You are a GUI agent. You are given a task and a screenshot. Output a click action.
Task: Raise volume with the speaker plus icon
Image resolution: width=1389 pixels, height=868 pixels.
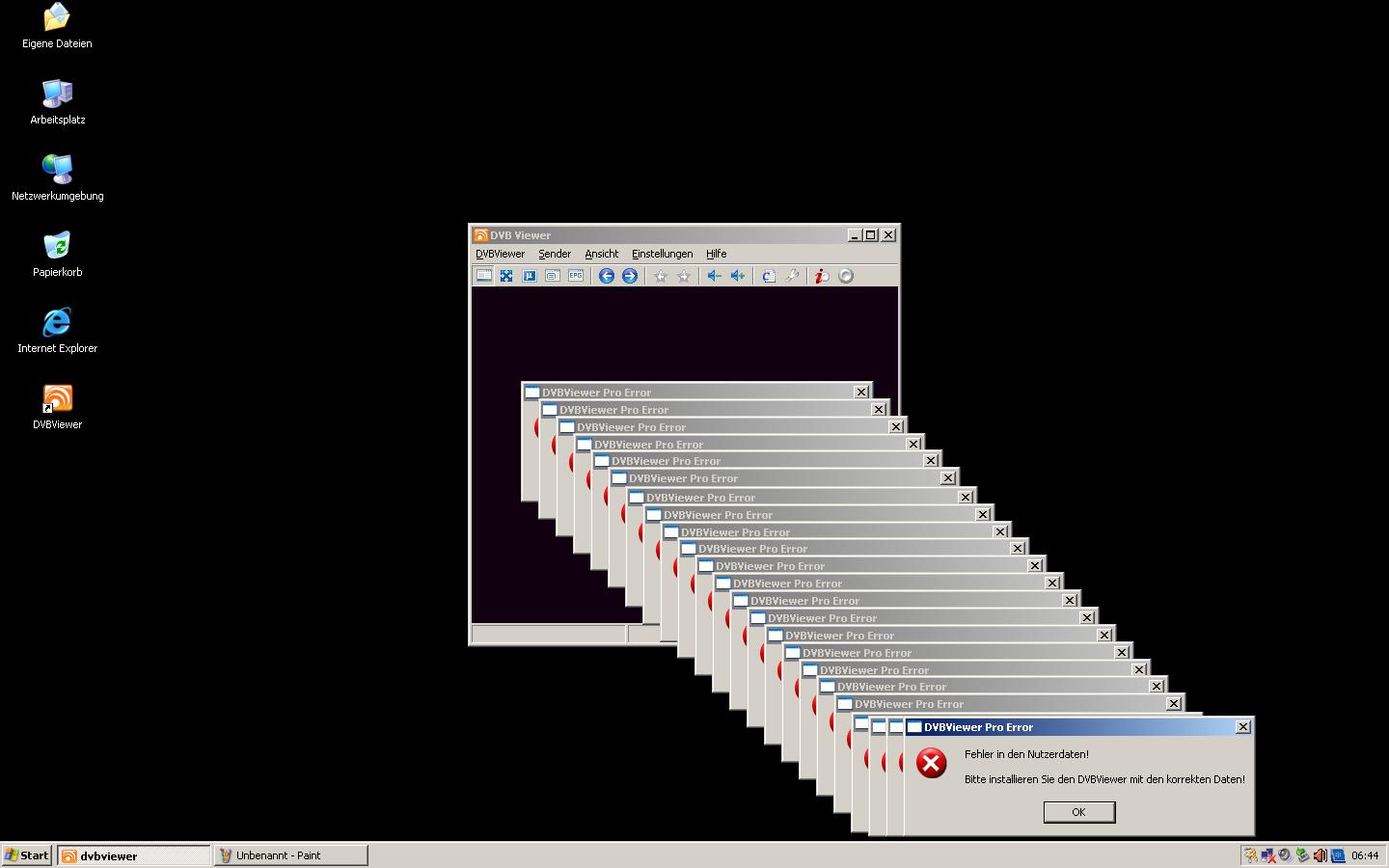pyautogui.click(x=738, y=276)
